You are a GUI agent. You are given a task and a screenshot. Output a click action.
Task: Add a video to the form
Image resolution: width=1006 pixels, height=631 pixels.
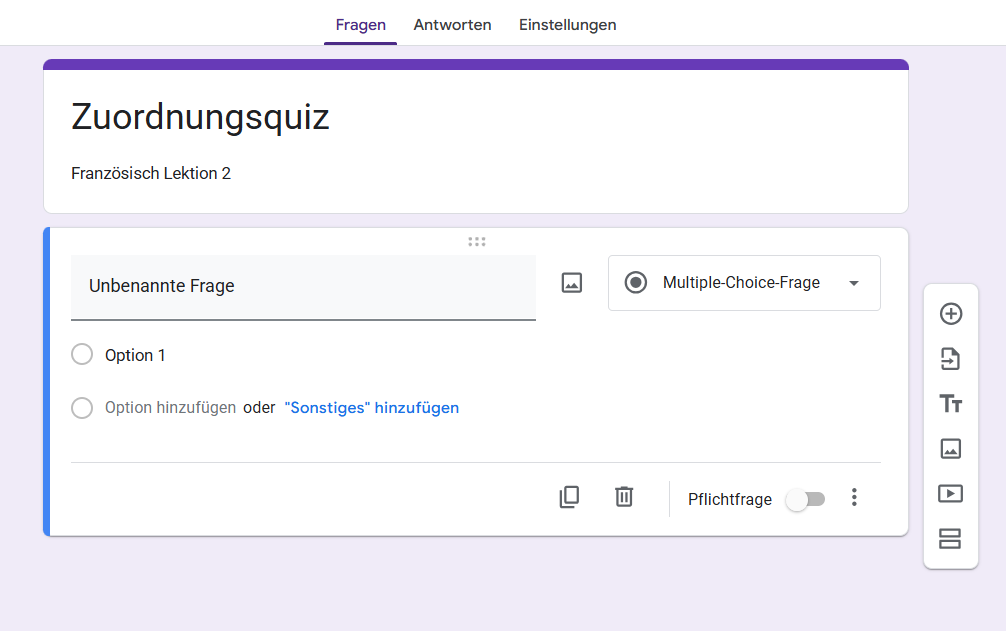(x=950, y=494)
